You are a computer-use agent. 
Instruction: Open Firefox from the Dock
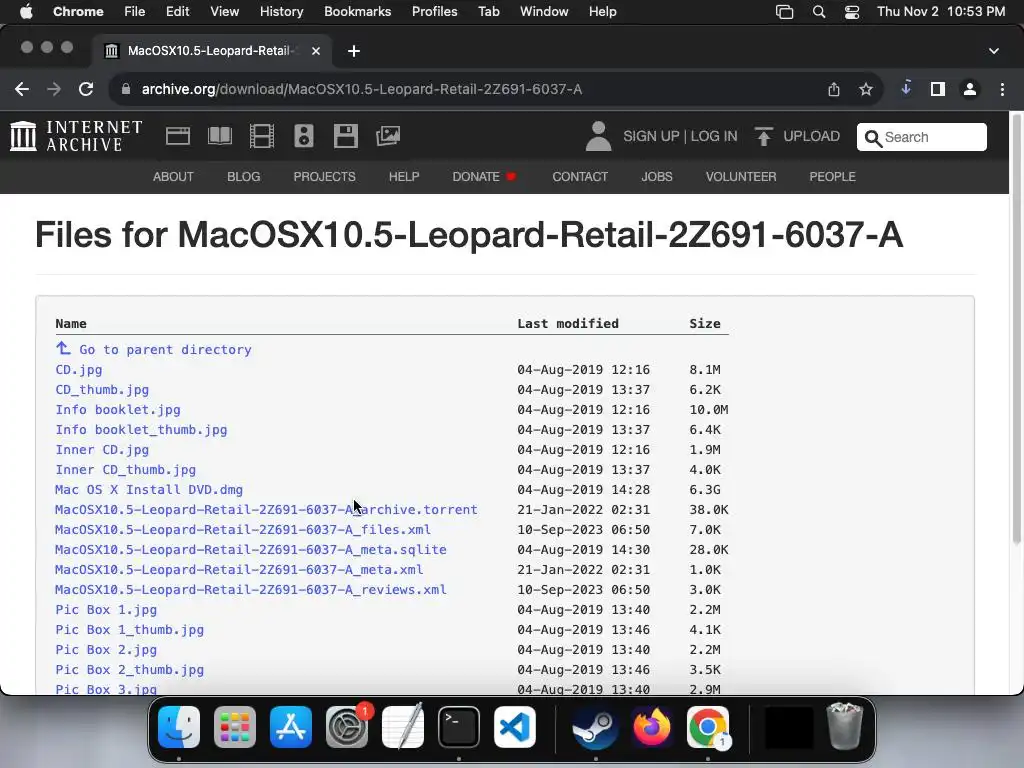pos(652,727)
